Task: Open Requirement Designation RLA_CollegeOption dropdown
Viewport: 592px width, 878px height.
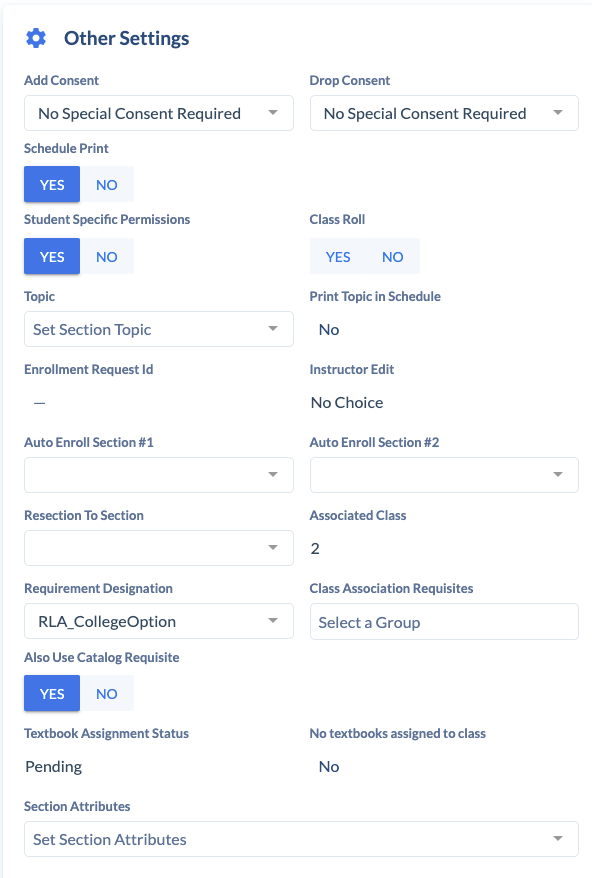Action: [x=159, y=621]
